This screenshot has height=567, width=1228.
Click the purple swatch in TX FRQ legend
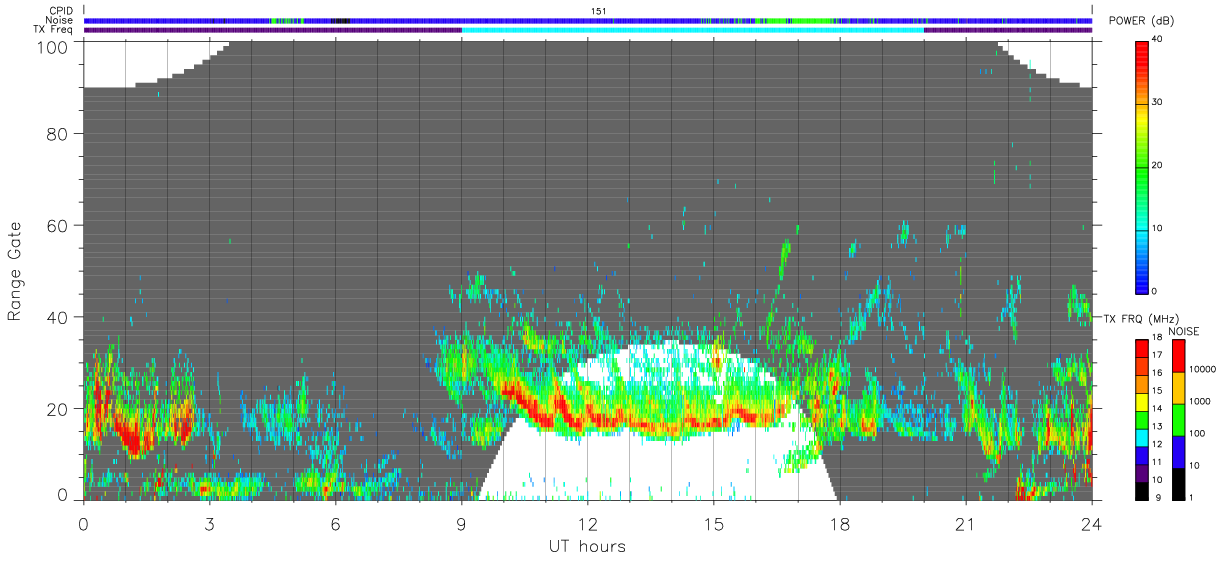point(1142,472)
